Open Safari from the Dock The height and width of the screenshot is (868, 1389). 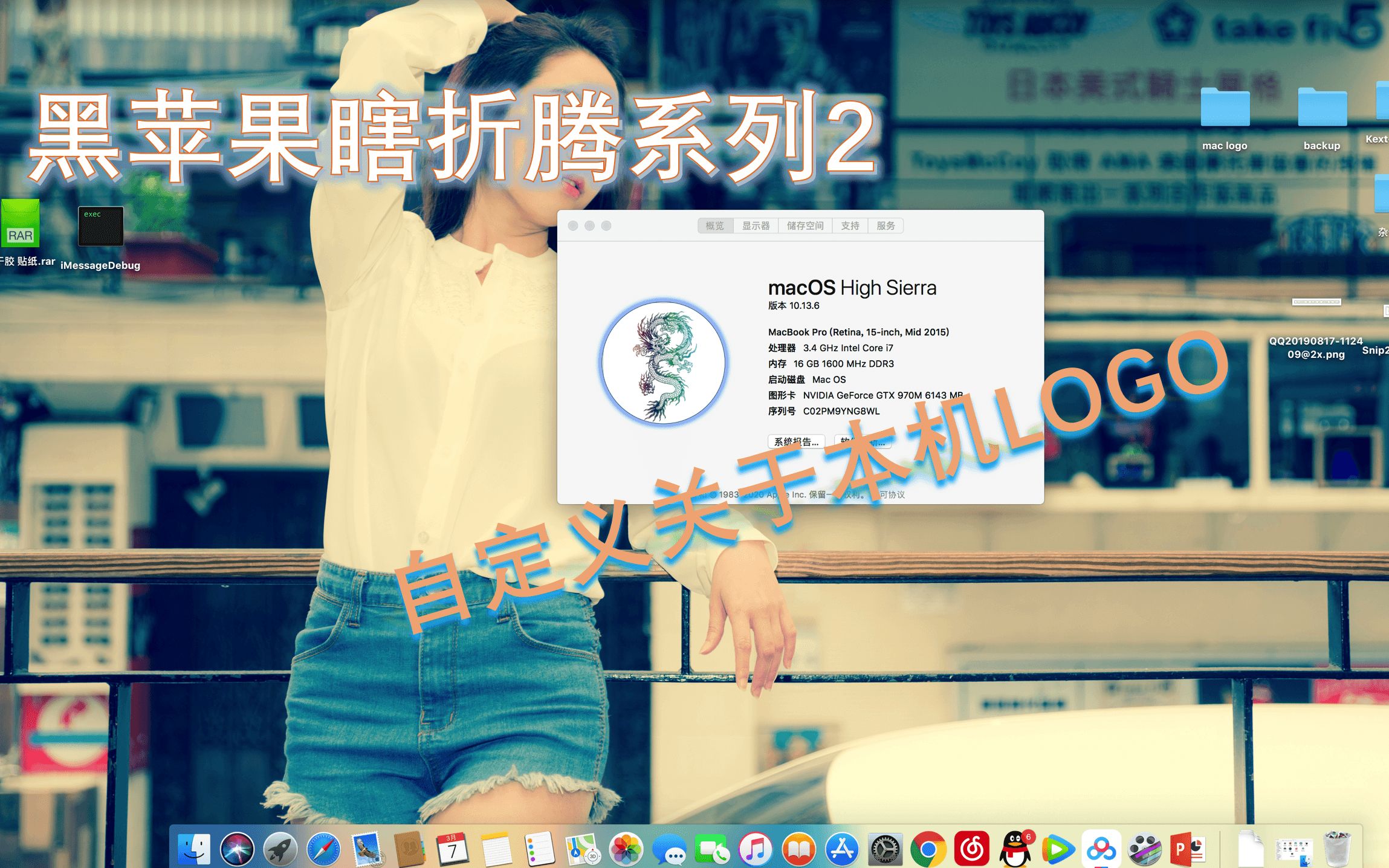click(322, 847)
